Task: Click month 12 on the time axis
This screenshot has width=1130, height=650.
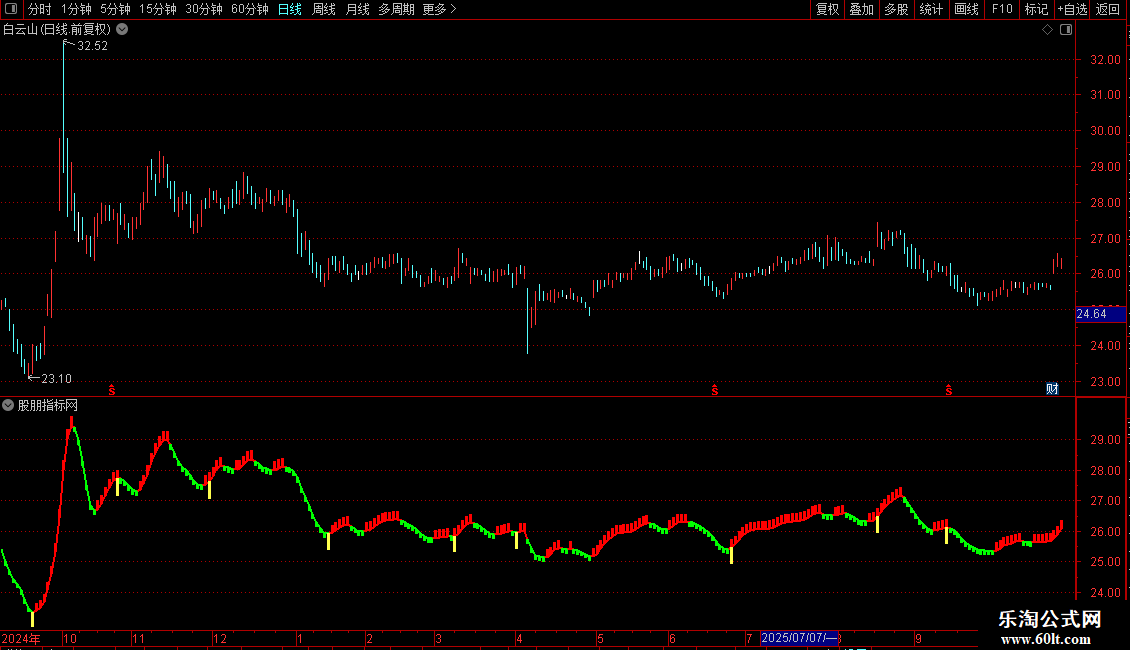Action: tap(220, 638)
